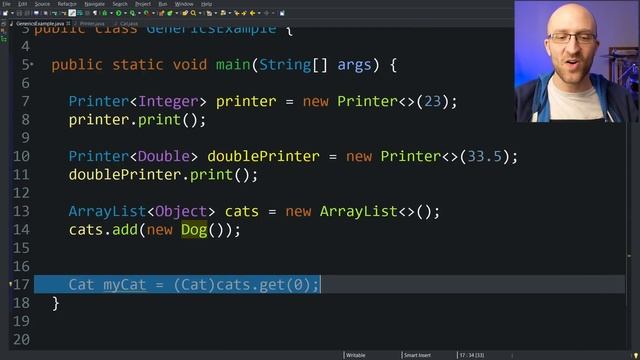Collapse the main method fold at line 5
Image resolution: width=640 pixels, height=360 pixels.
point(32,64)
